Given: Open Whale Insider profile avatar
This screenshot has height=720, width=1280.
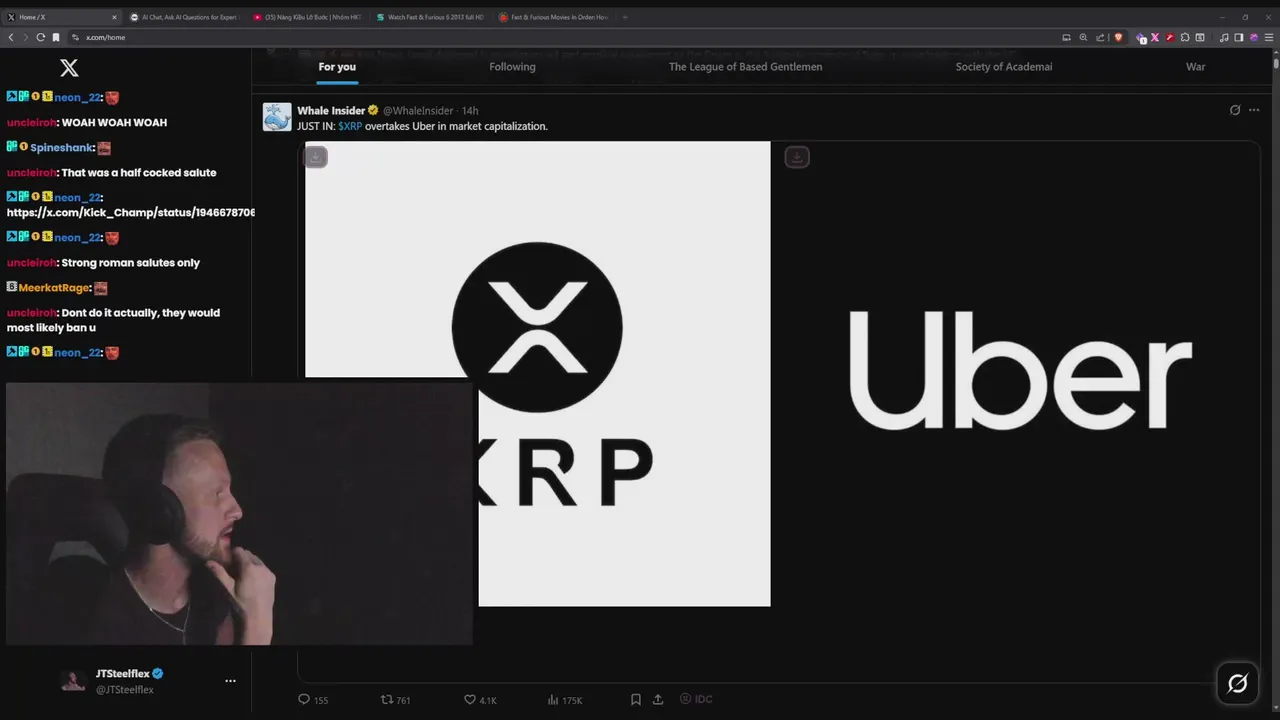Looking at the screenshot, I should tap(277, 117).
